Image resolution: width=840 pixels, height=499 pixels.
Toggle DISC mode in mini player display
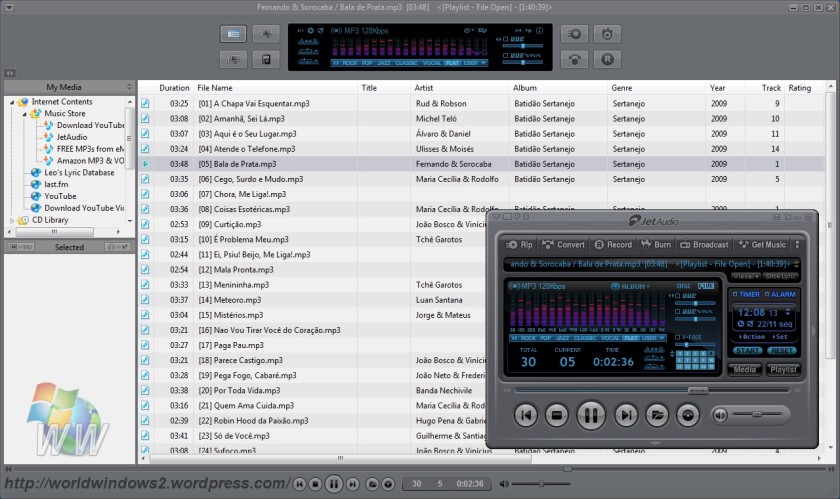tap(684, 286)
